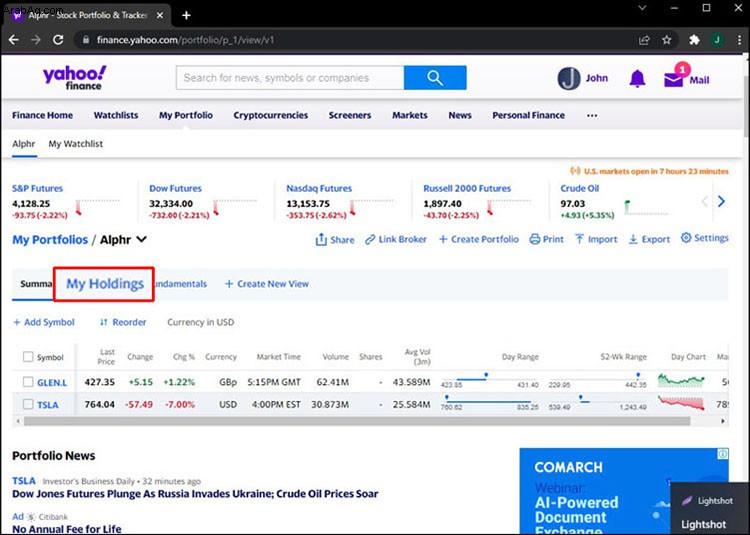Open a new browser tab with plus icon
This screenshot has height=535, width=750.
point(187,15)
